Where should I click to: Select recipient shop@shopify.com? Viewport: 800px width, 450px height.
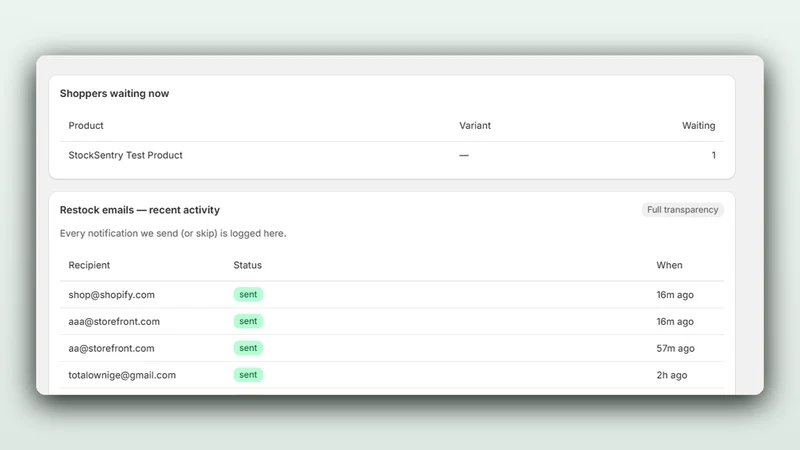click(x=111, y=295)
